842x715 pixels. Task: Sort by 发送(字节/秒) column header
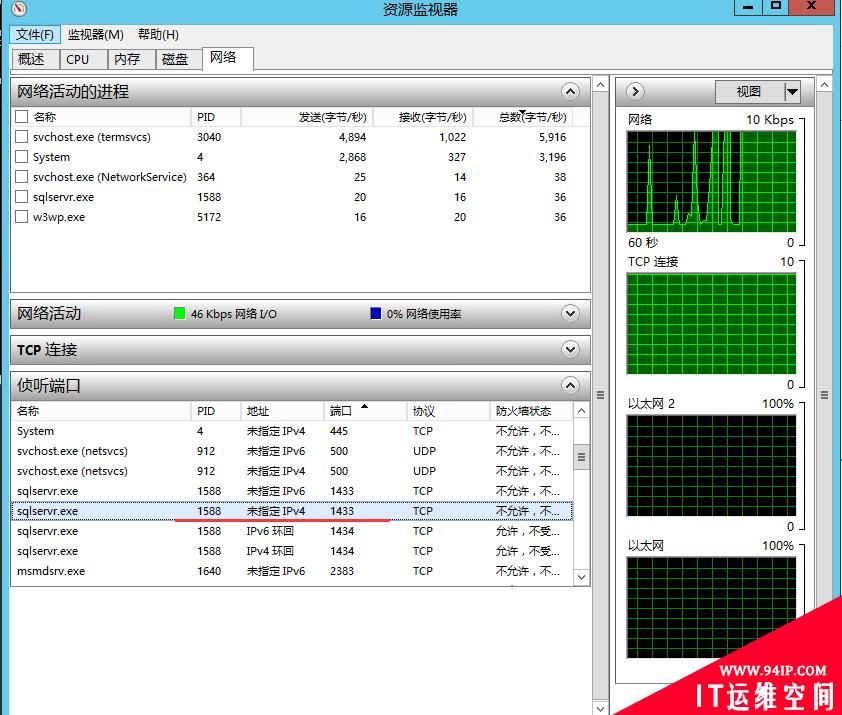coord(307,117)
